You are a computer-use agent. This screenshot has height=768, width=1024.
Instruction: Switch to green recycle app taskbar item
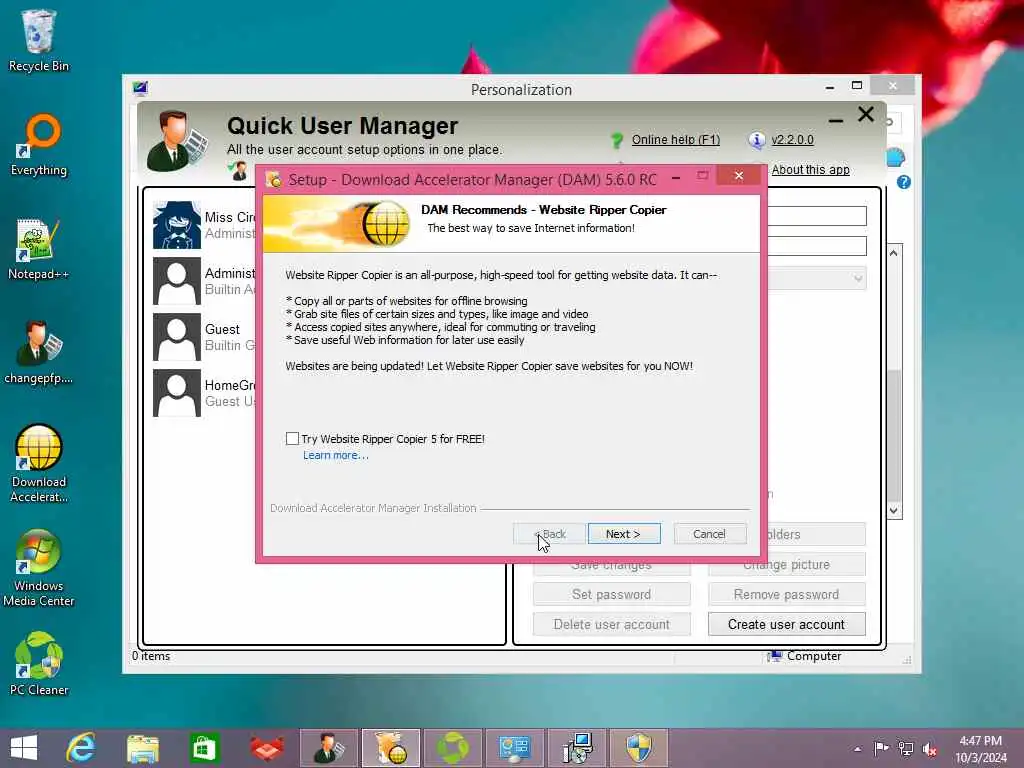tap(453, 748)
